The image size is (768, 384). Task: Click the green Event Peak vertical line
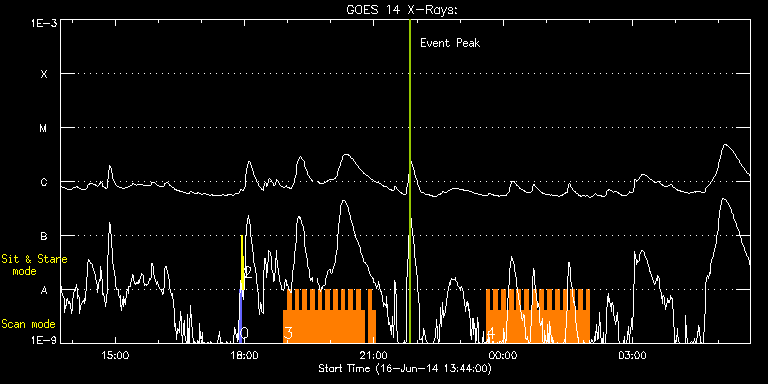click(409, 181)
